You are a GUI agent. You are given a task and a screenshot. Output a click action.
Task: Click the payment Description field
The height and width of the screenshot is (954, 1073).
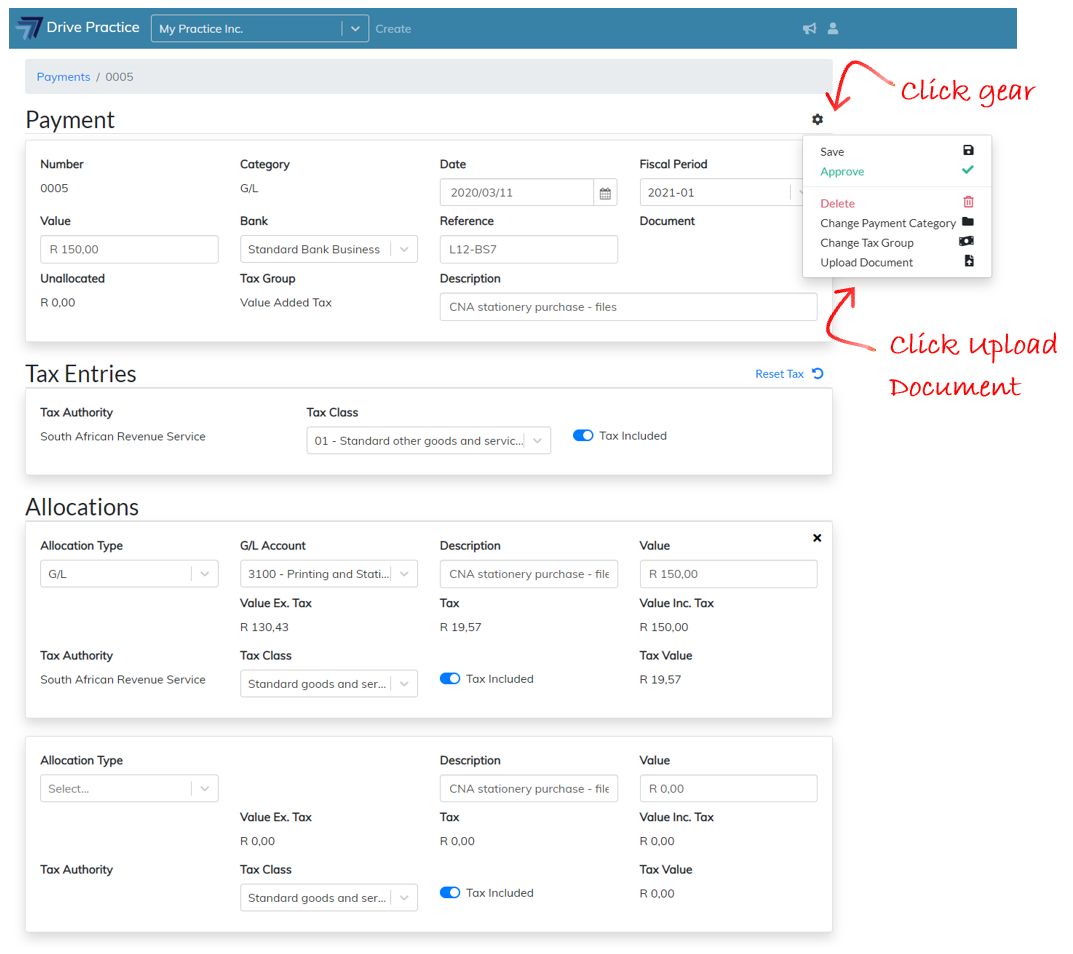[628, 307]
